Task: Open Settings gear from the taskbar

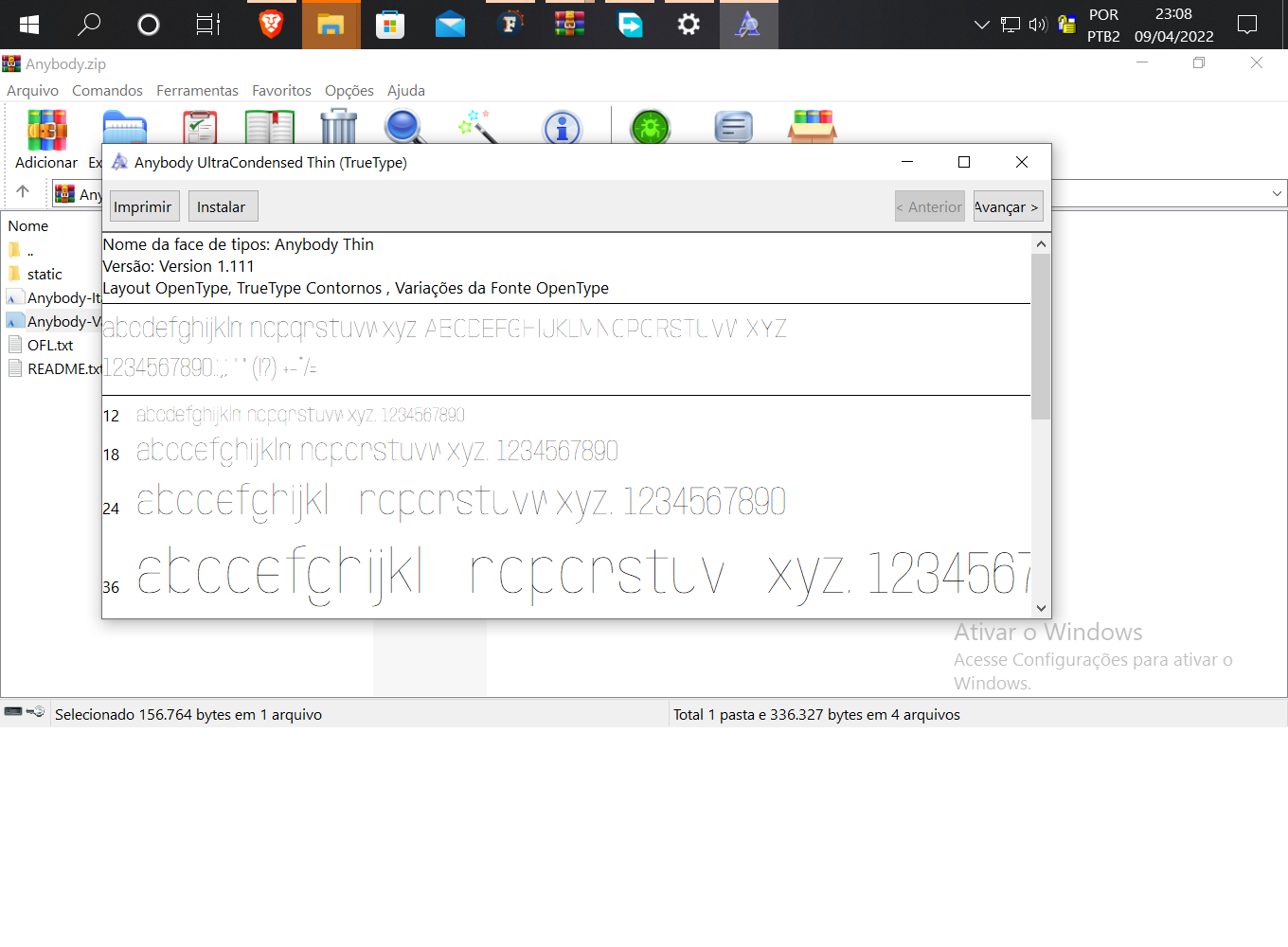Action: (689, 25)
